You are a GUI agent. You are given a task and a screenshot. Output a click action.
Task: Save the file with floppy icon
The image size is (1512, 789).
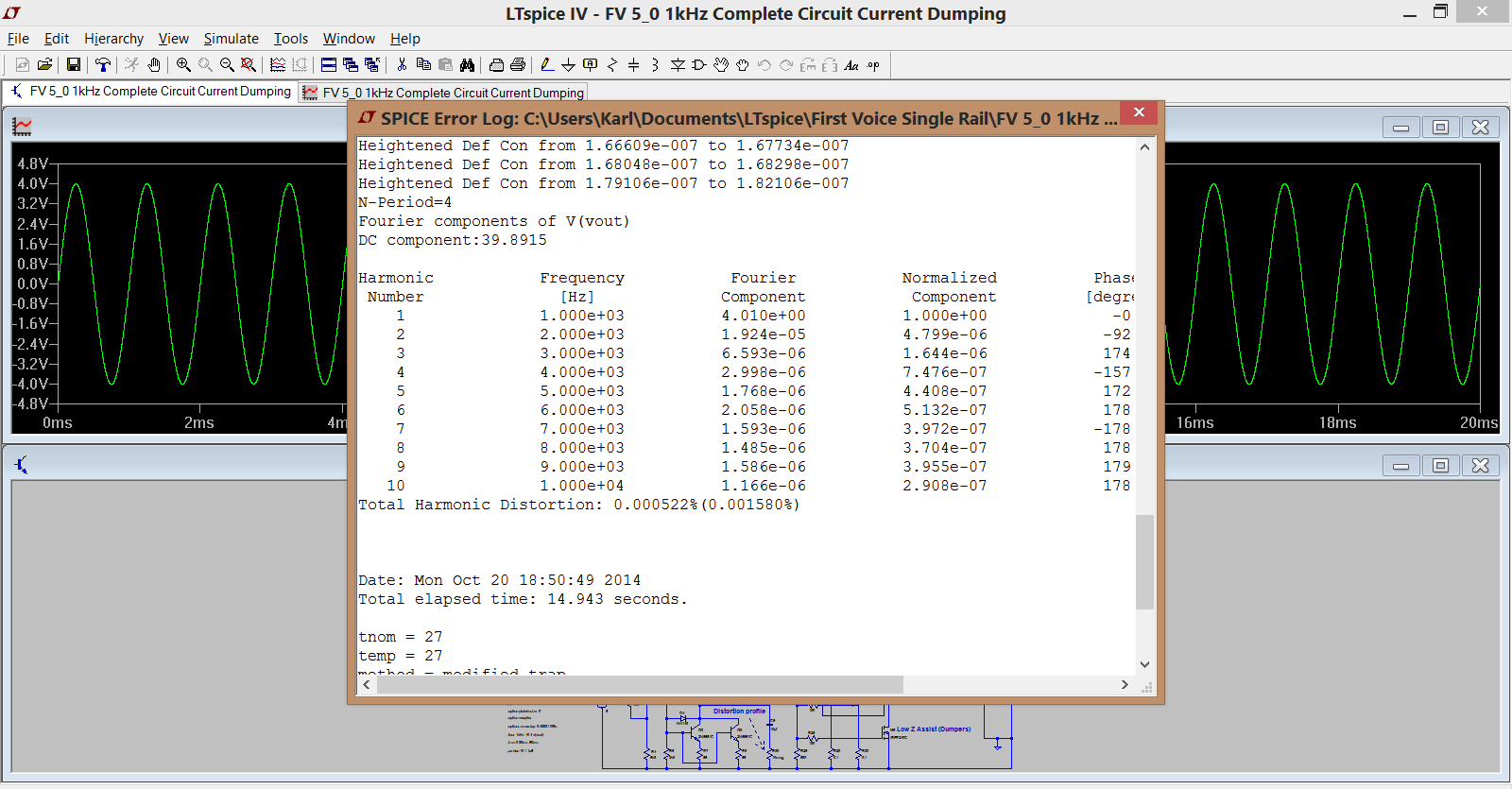coord(73,65)
